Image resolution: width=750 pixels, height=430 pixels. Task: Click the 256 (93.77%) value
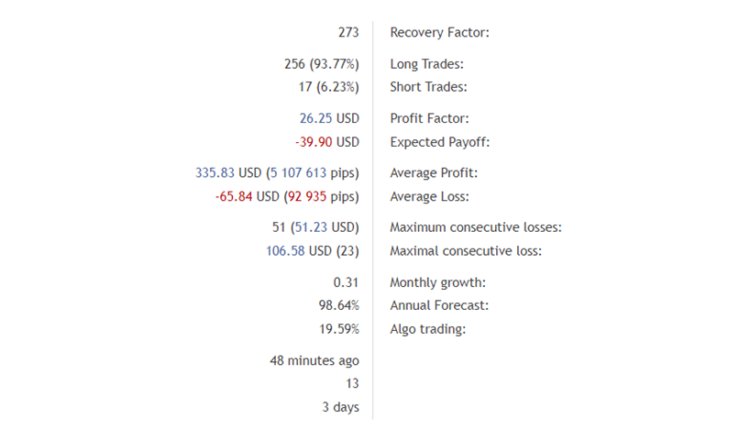[321, 65]
